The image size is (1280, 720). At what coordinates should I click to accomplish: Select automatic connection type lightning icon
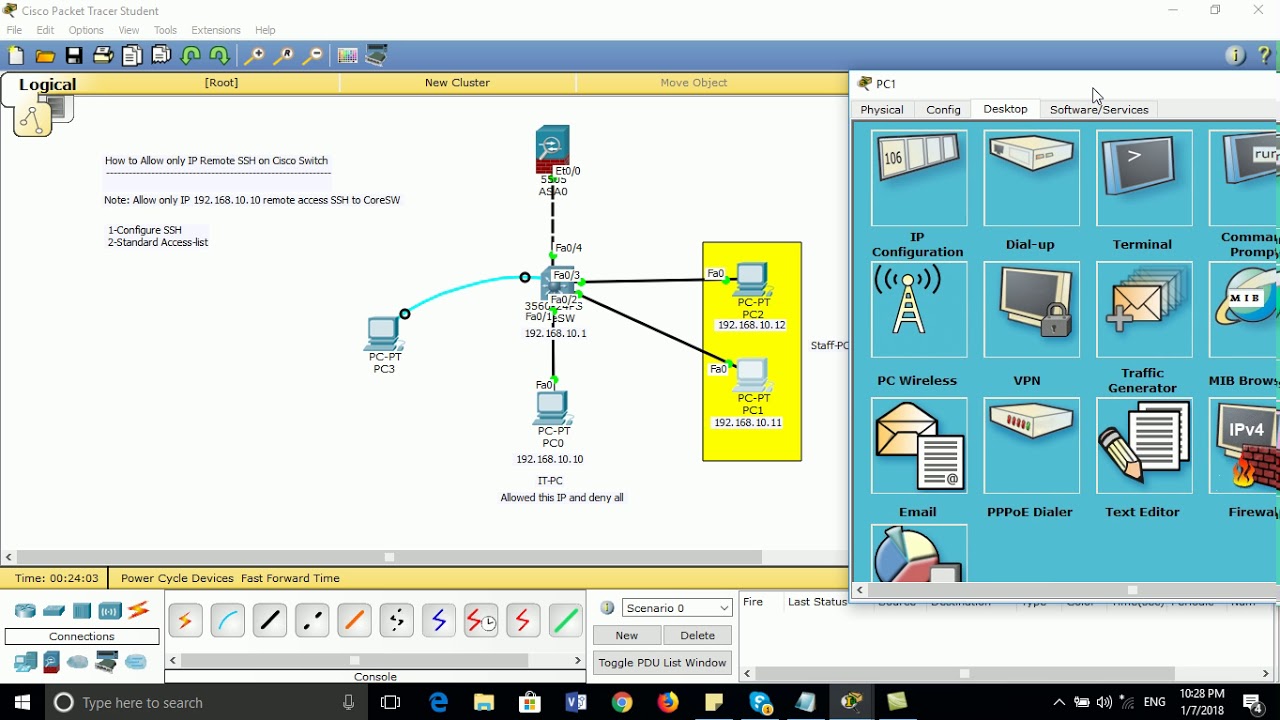click(x=185, y=621)
